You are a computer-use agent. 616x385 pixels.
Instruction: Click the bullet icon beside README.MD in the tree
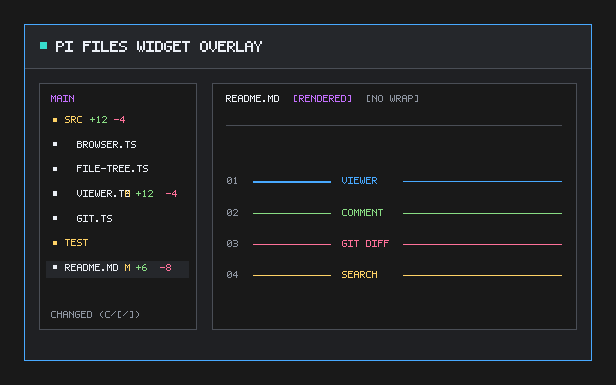click(x=55, y=268)
